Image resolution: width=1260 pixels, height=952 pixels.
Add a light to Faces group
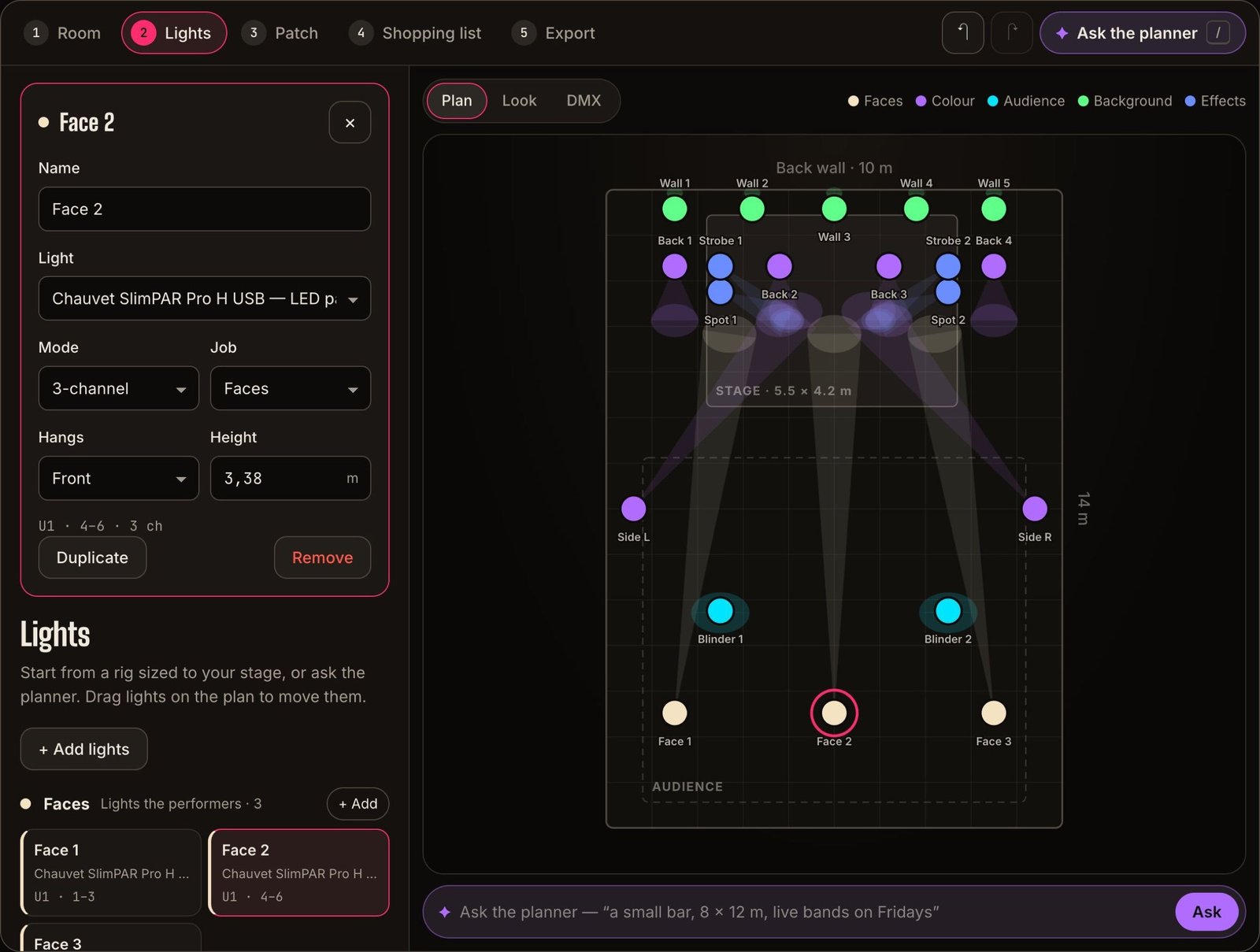pyautogui.click(x=358, y=804)
